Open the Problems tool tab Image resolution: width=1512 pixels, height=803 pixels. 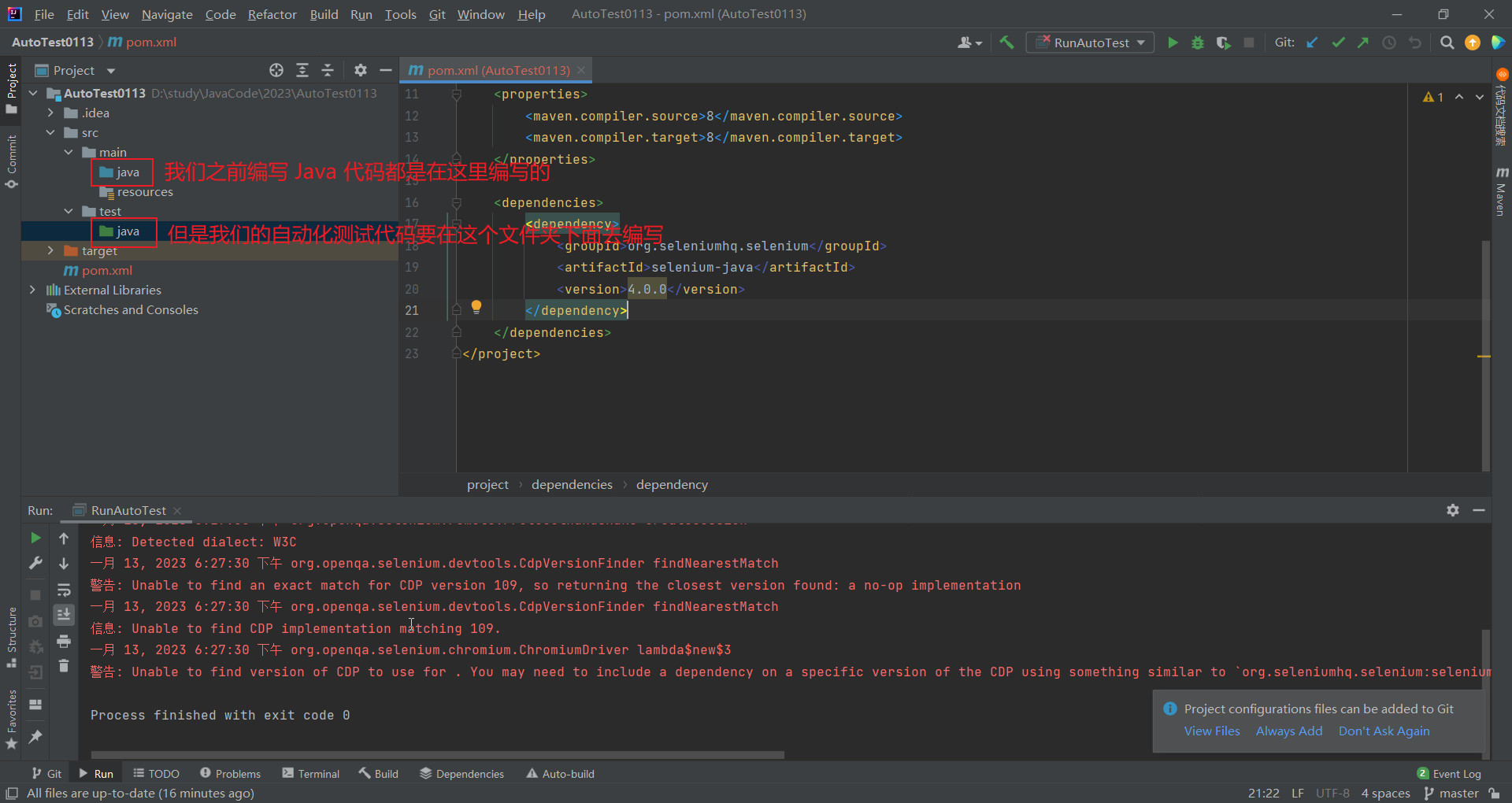point(230,774)
